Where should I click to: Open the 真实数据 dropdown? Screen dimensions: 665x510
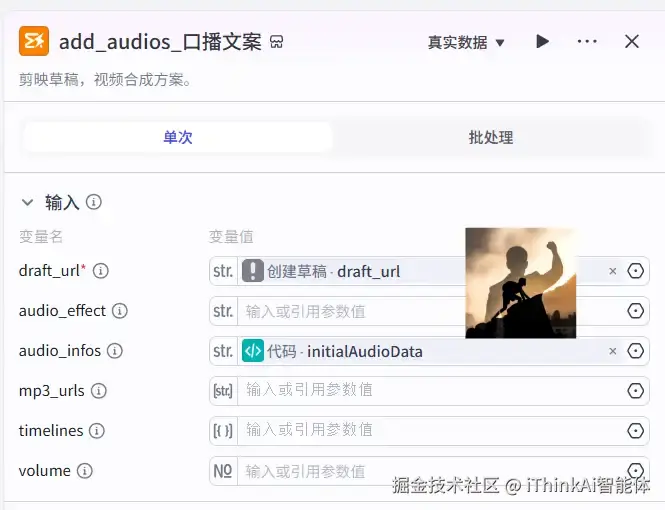pyautogui.click(x=466, y=42)
